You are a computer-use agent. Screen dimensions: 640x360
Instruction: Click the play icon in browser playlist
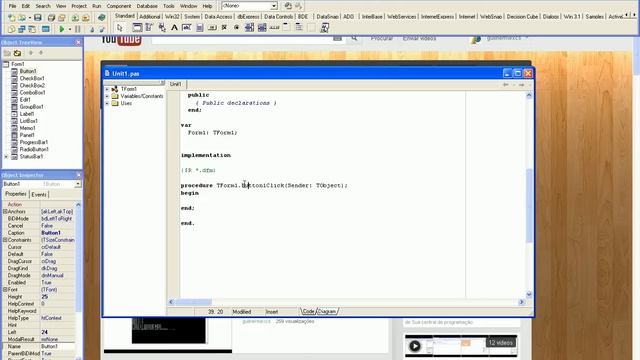point(415,346)
